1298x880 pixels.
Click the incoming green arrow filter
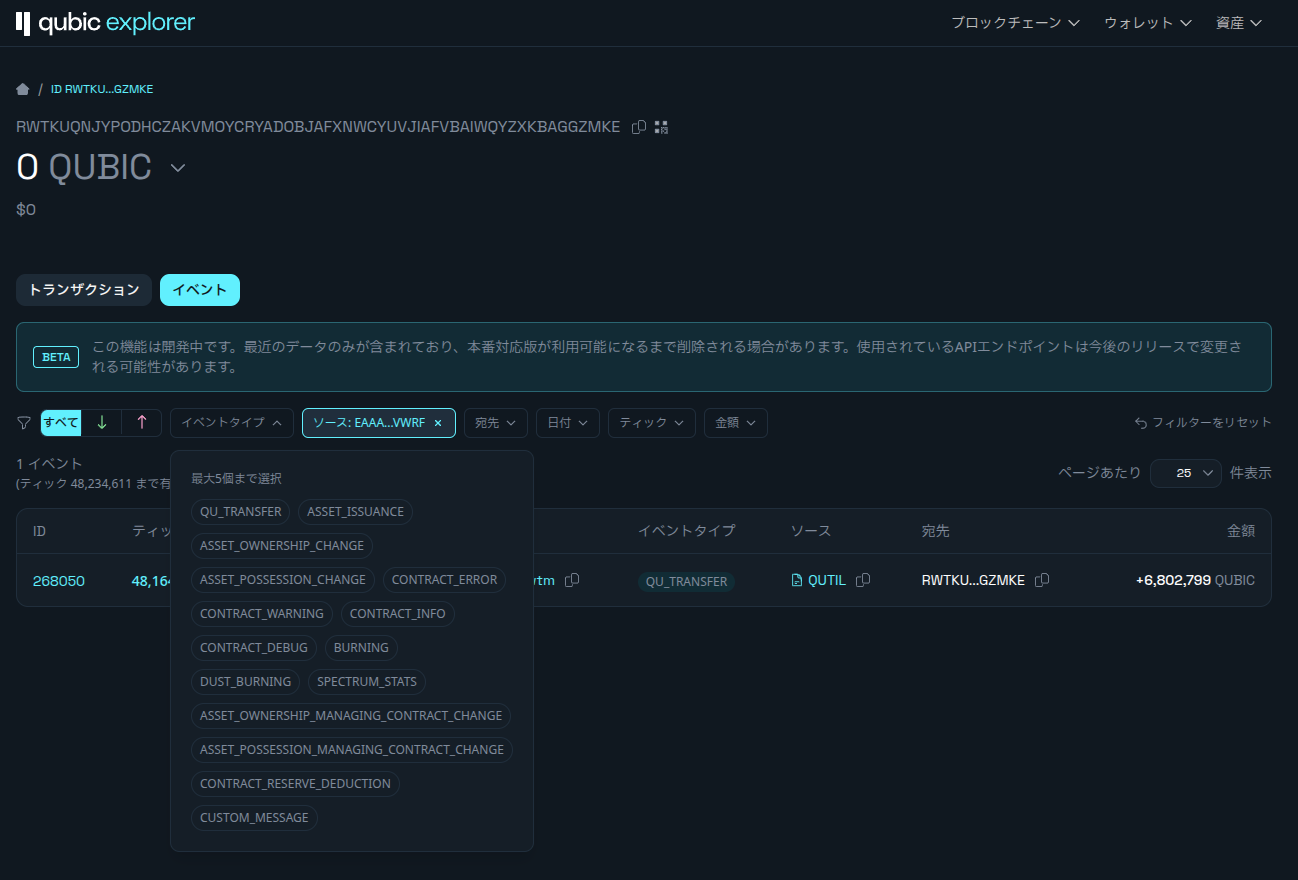point(101,423)
